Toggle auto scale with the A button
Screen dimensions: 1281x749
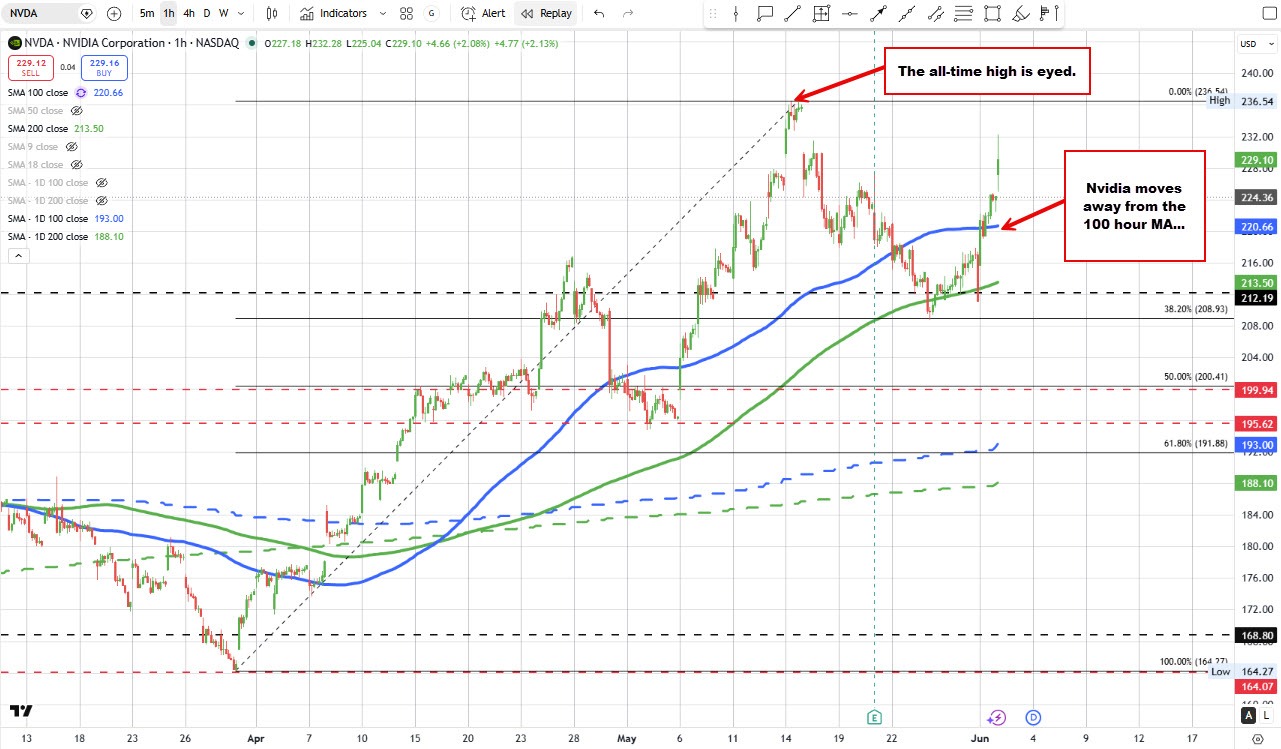pyautogui.click(x=1248, y=715)
